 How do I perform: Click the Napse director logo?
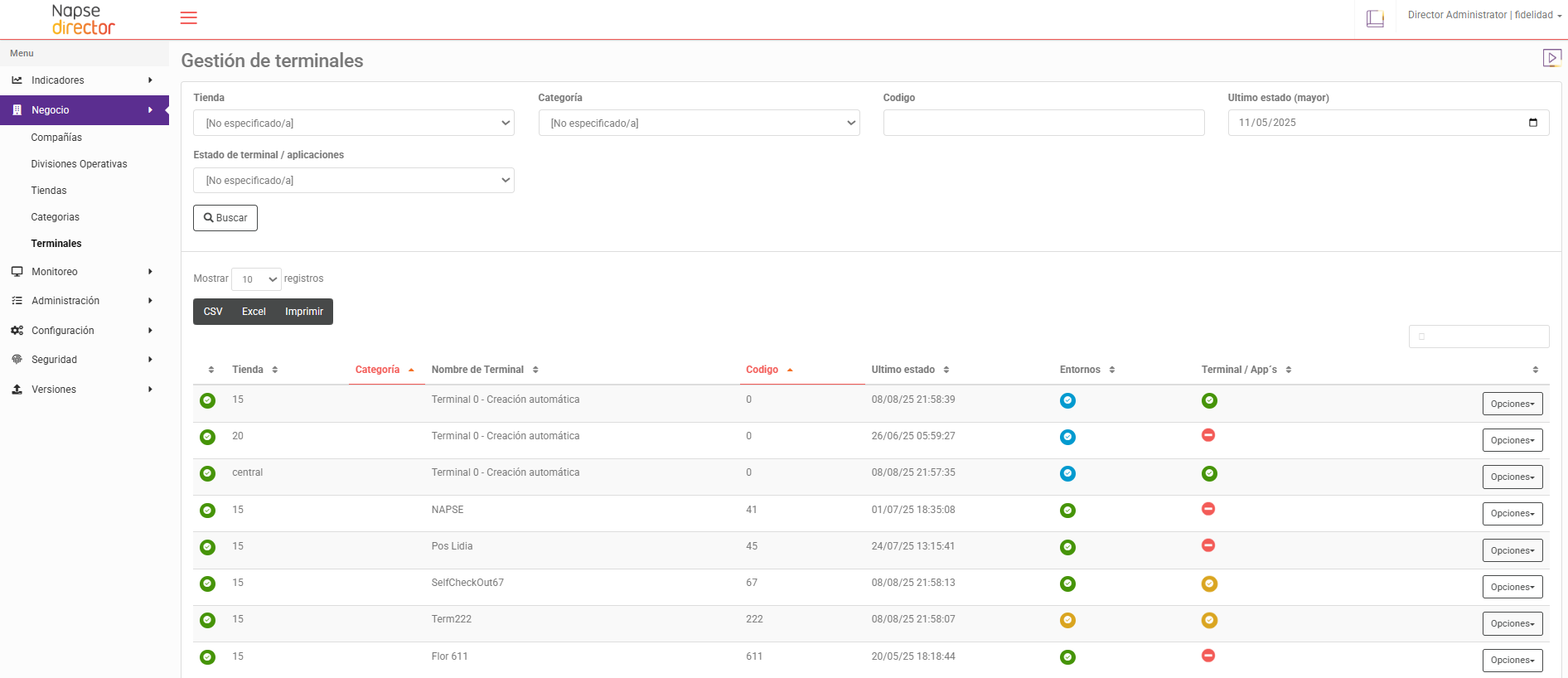tap(83, 19)
